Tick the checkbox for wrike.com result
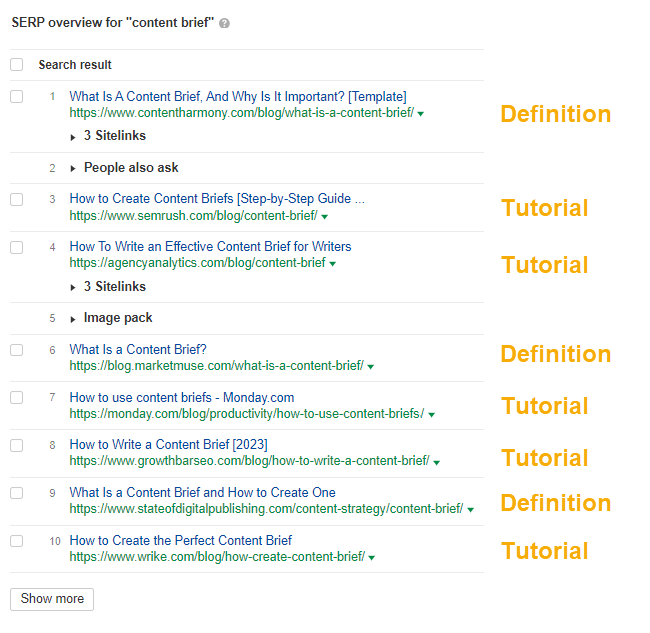 pyautogui.click(x=16, y=541)
